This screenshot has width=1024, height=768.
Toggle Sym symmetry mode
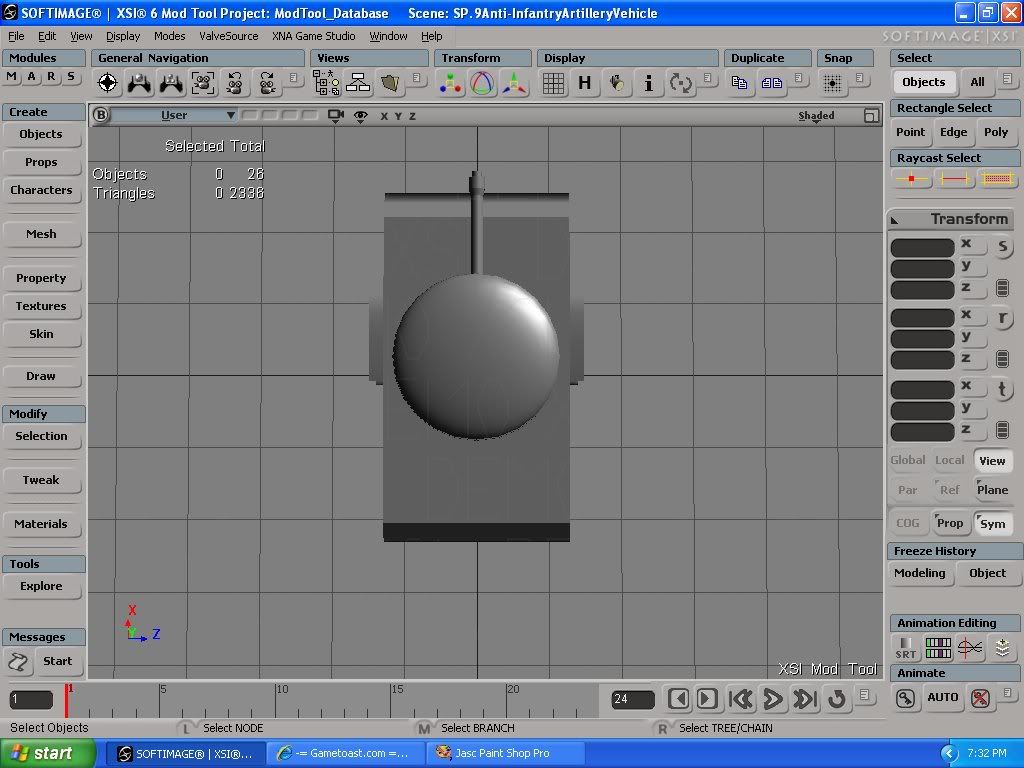(992, 523)
